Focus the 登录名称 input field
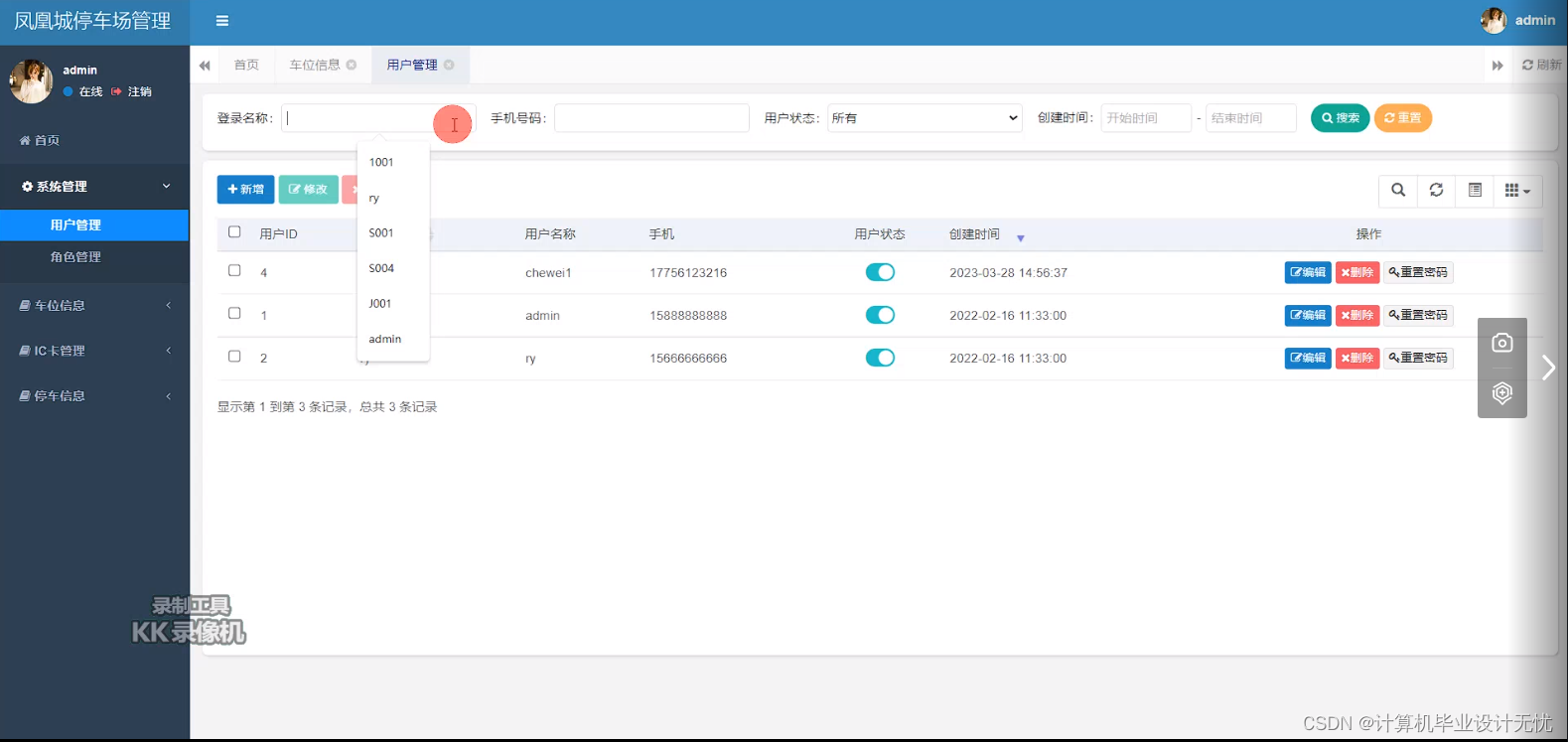 [x=378, y=118]
